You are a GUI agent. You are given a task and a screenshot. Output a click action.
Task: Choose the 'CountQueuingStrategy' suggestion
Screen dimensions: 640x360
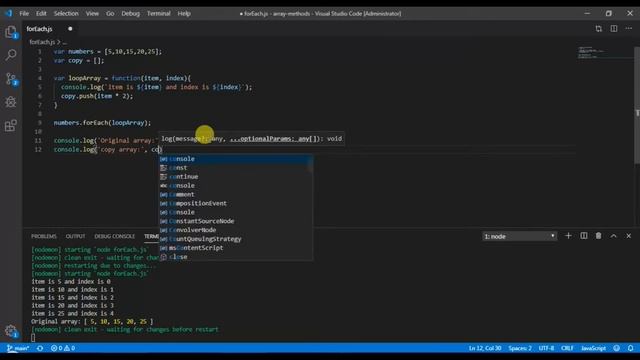pos(236,239)
